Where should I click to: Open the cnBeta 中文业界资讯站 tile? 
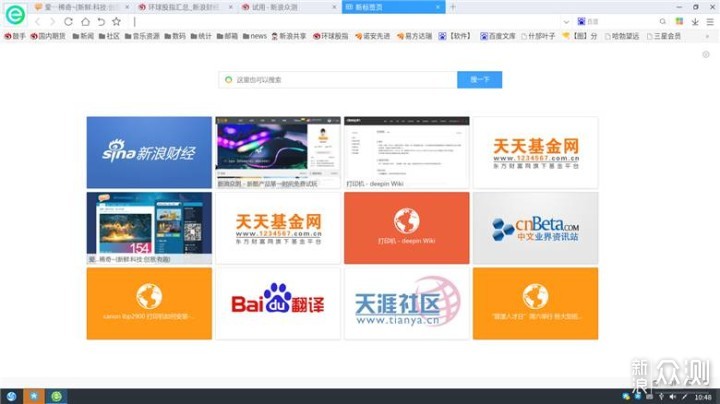point(535,228)
